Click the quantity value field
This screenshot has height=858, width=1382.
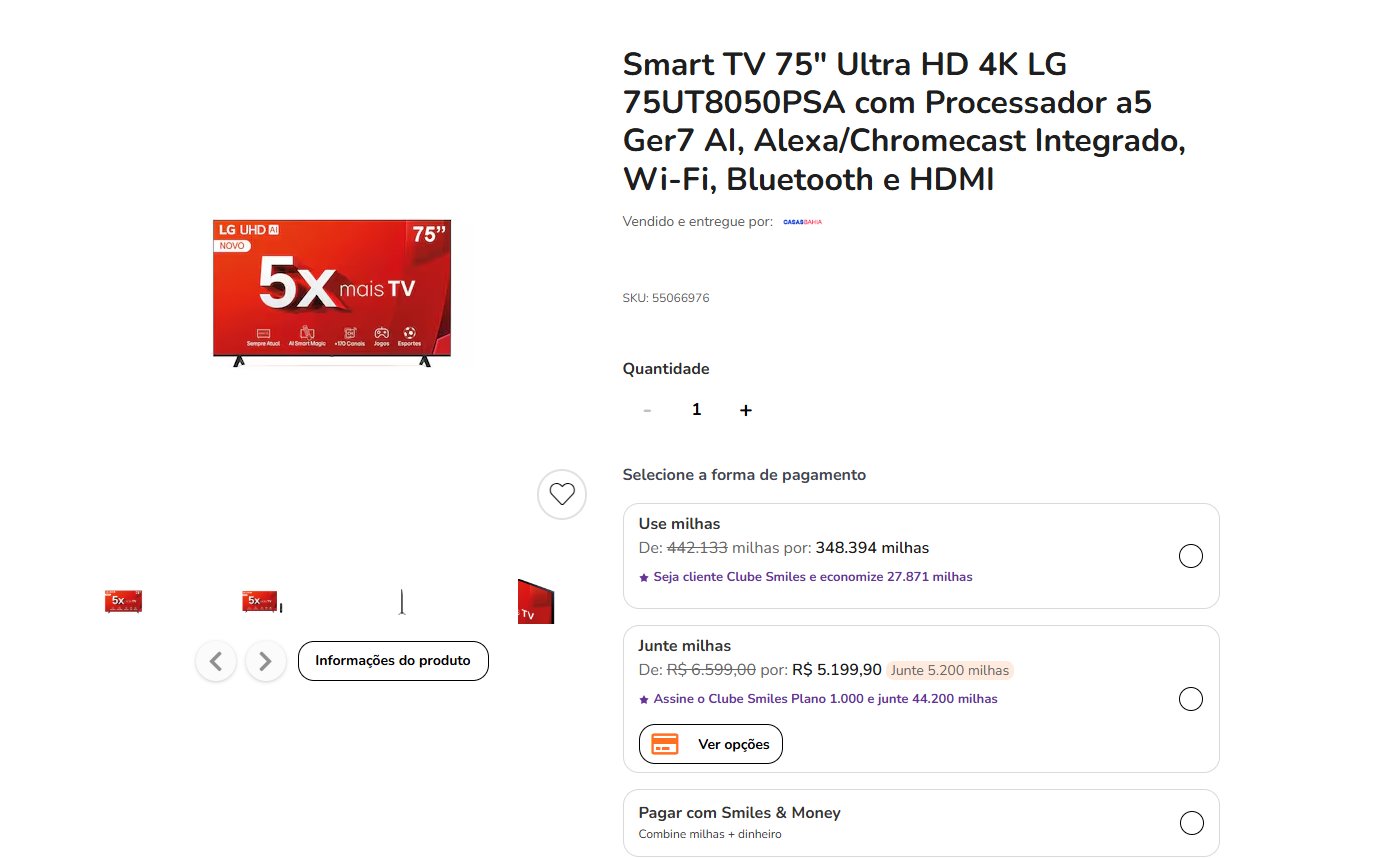[x=697, y=410]
